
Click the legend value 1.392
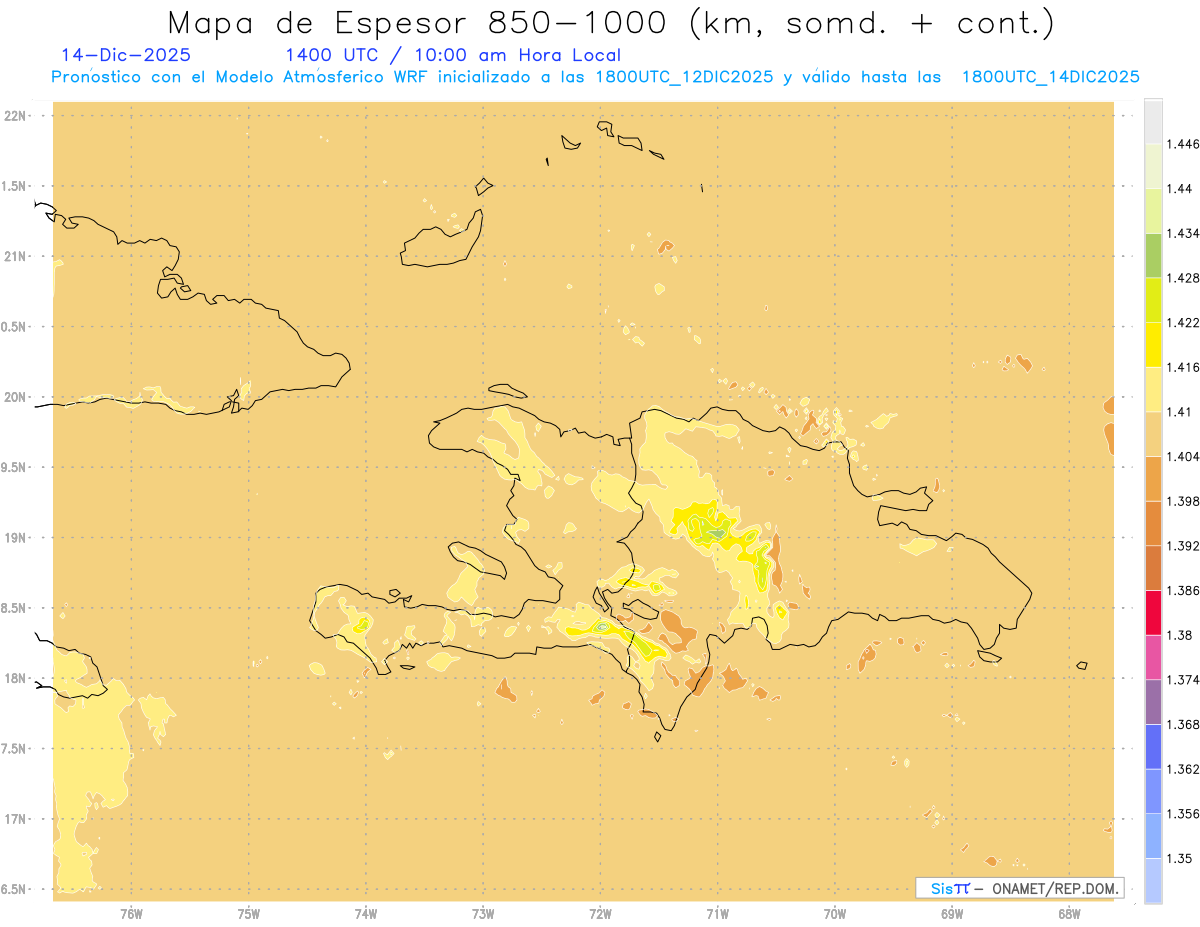[x=1183, y=546]
